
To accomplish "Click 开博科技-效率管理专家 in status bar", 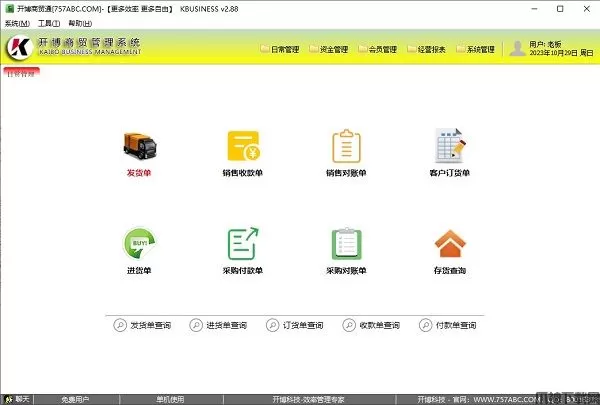I will pos(308,400).
